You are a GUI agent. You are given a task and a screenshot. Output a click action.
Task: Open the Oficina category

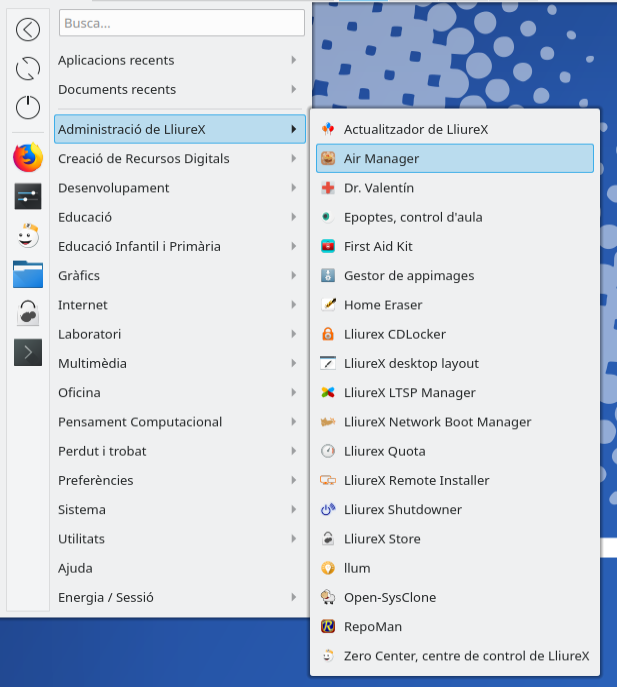(79, 392)
